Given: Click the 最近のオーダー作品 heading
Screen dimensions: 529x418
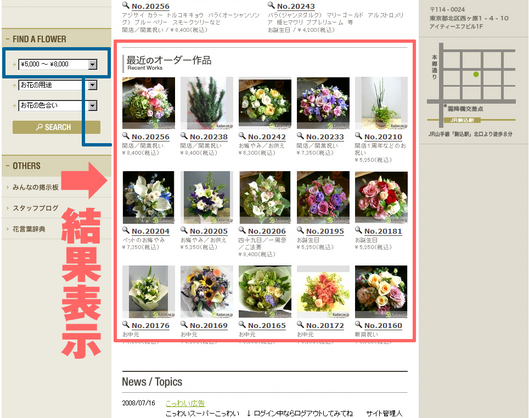Looking at the screenshot, I should (169, 60).
